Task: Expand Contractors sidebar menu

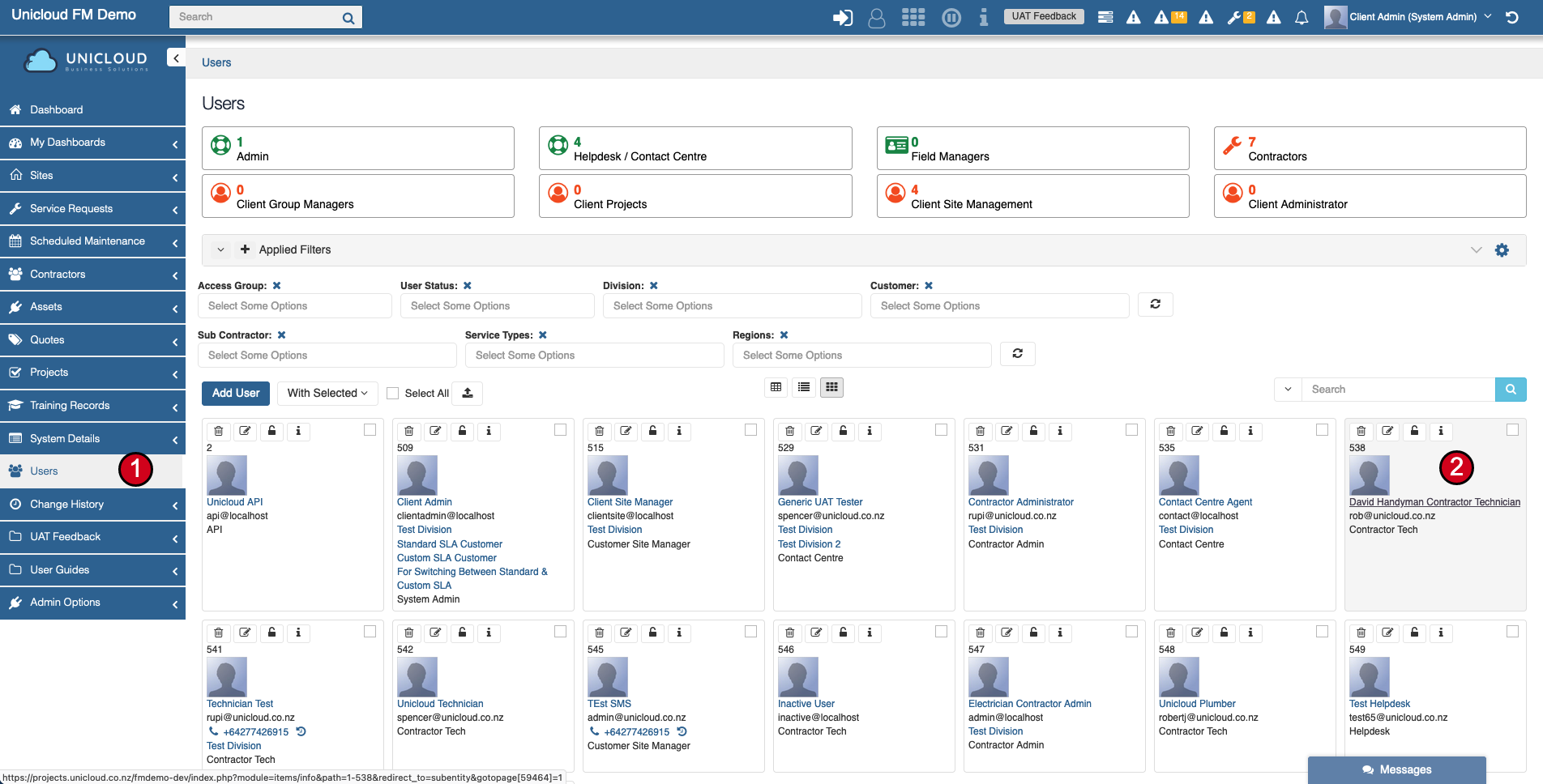Action: (x=92, y=275)
